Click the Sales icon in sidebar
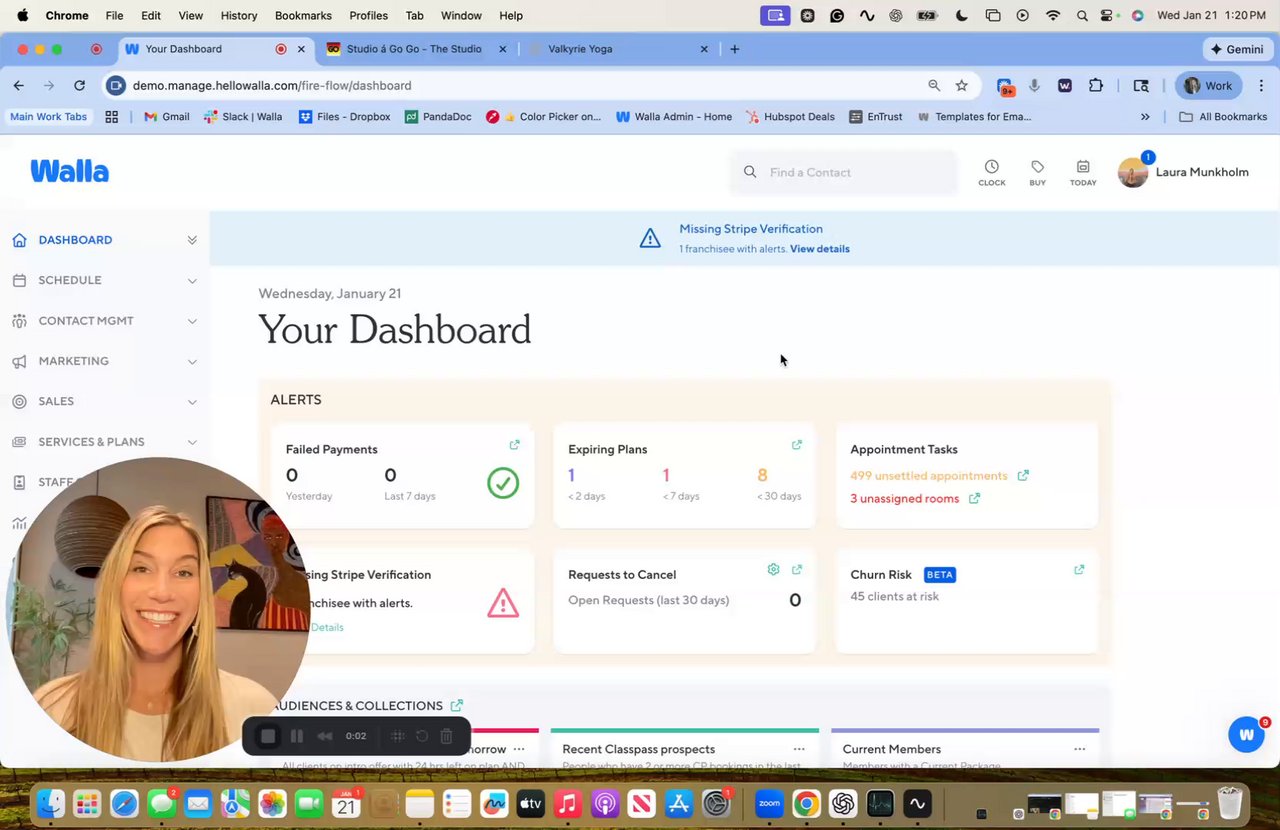 pyautogui.click(x=19, y=401)
